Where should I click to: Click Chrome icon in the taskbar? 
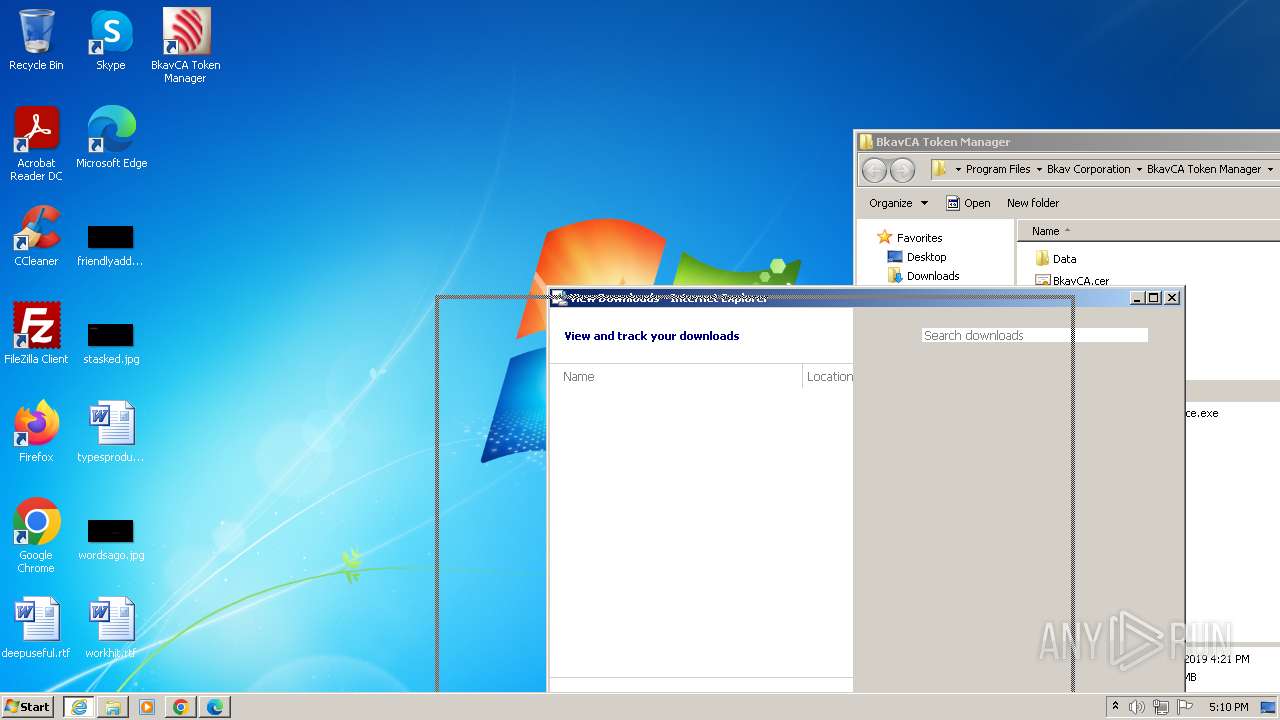pos(181,707)
